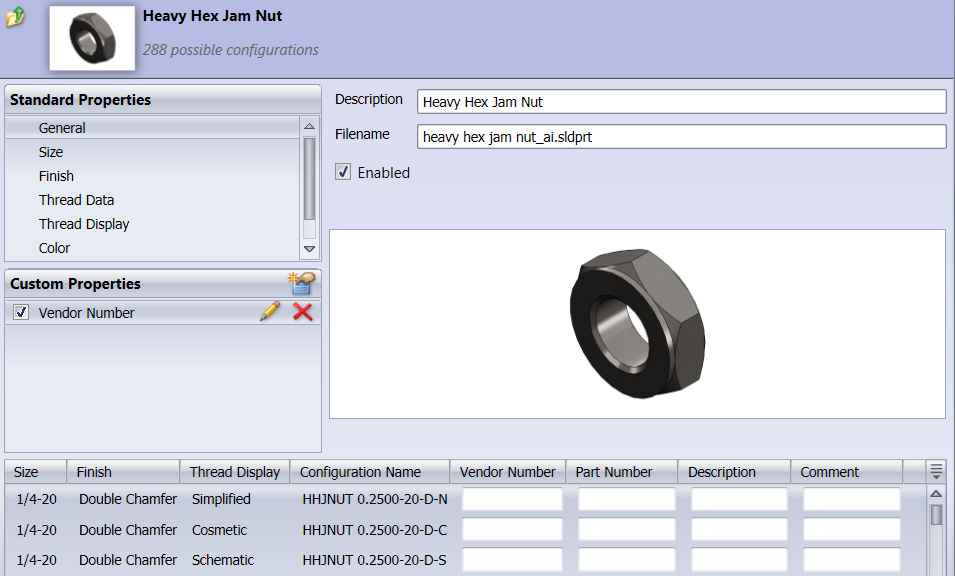
Task: Choose the Finish property
Action: tap(56, 176)
